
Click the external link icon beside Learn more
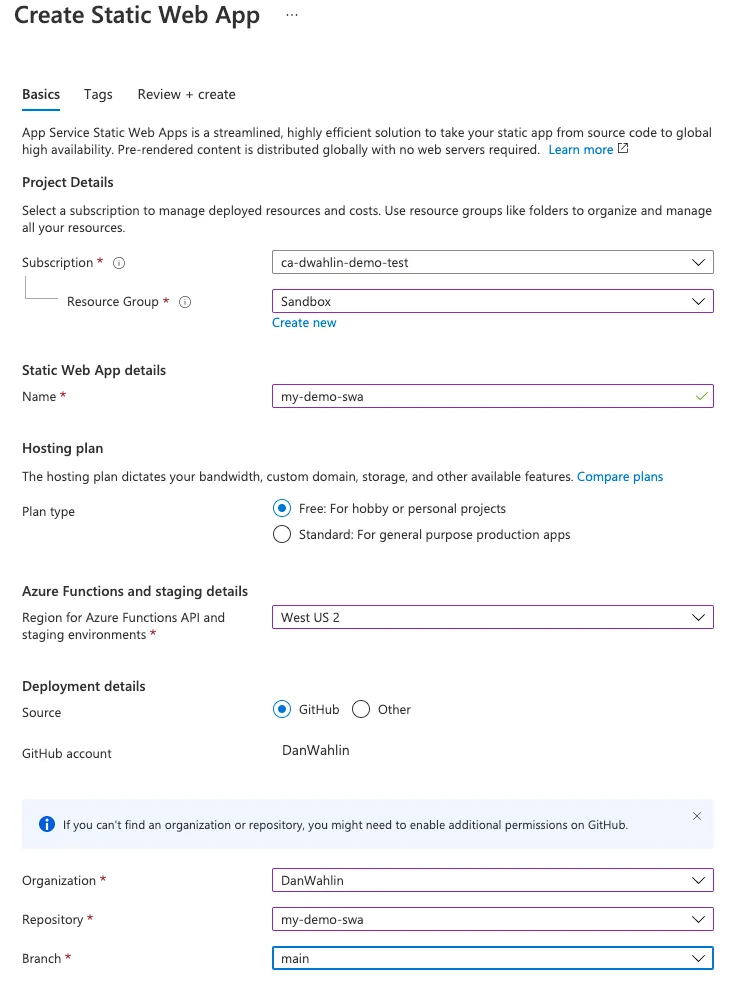(x=624, y=149)
